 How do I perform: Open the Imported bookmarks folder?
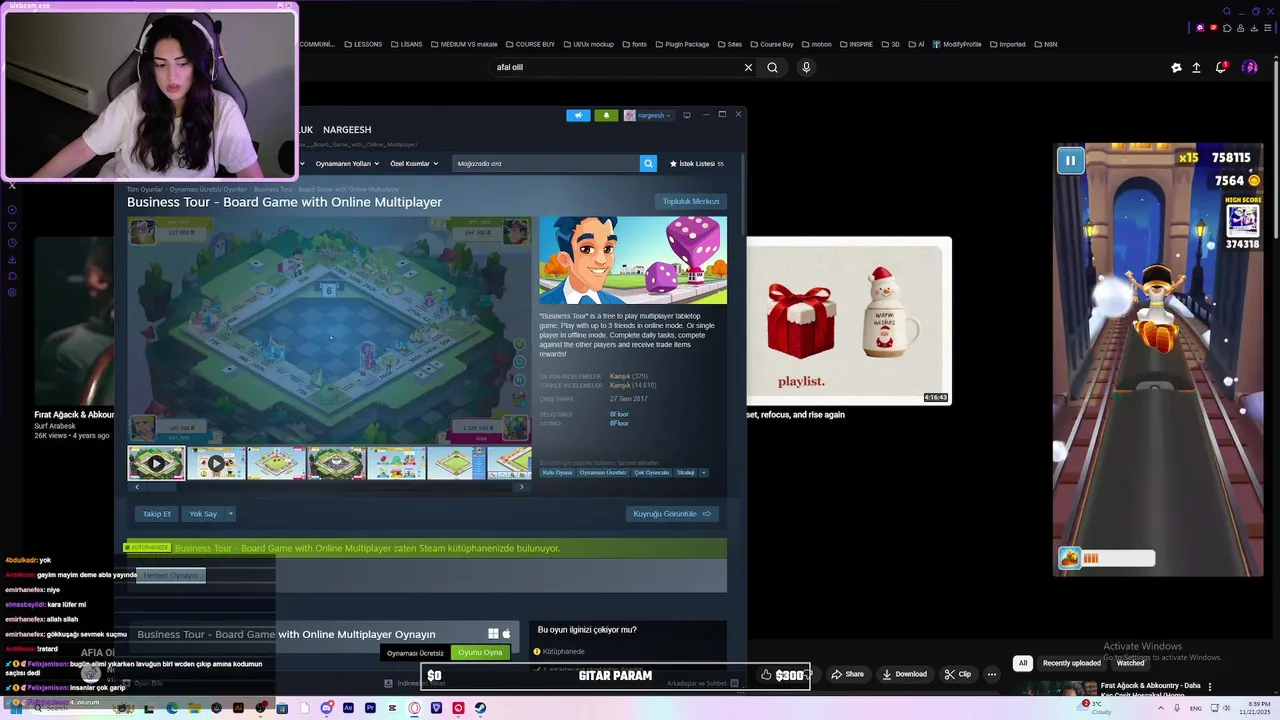coord(1007,44)
